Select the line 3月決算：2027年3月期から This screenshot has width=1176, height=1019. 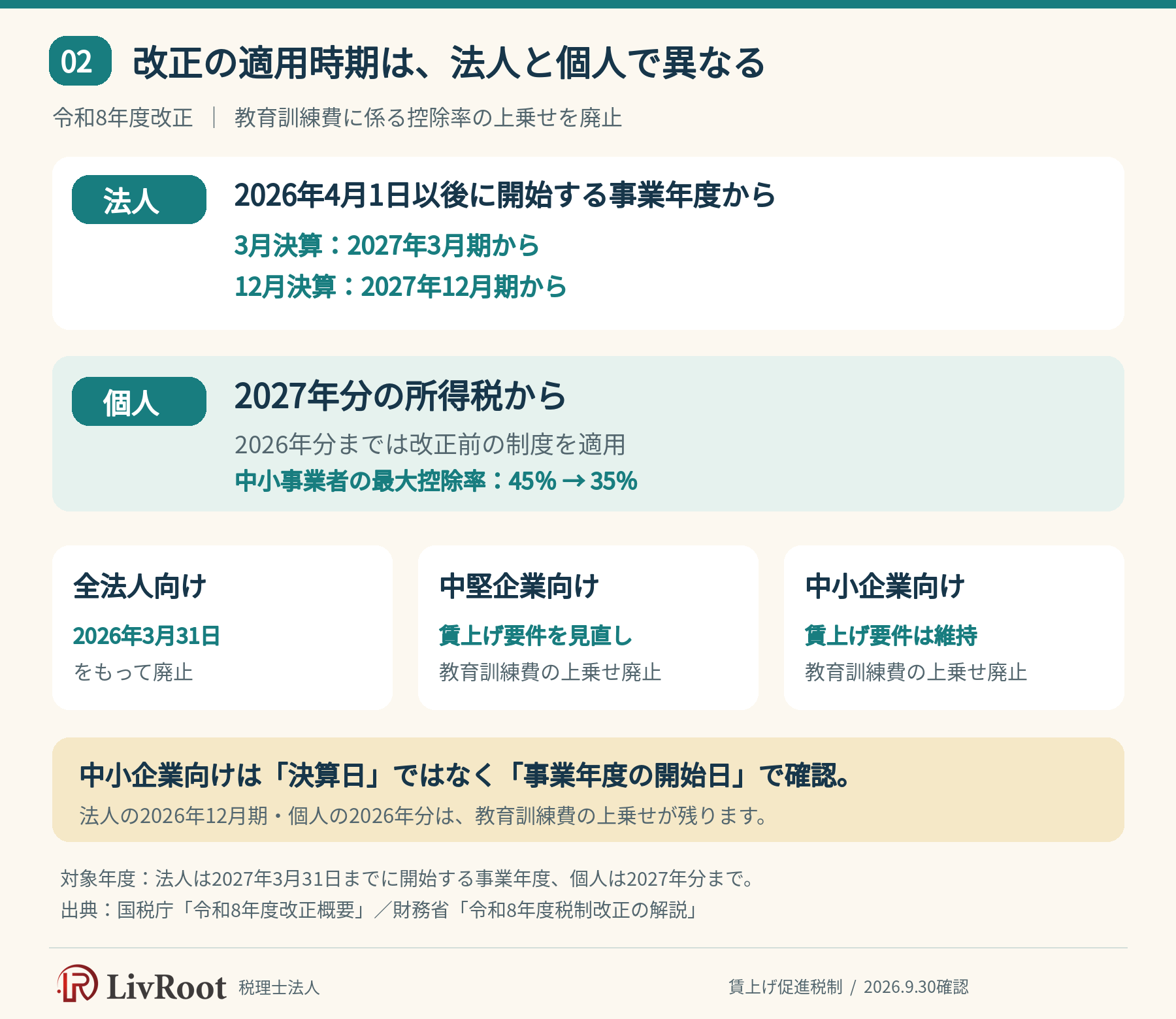click(x=387, y=246)
